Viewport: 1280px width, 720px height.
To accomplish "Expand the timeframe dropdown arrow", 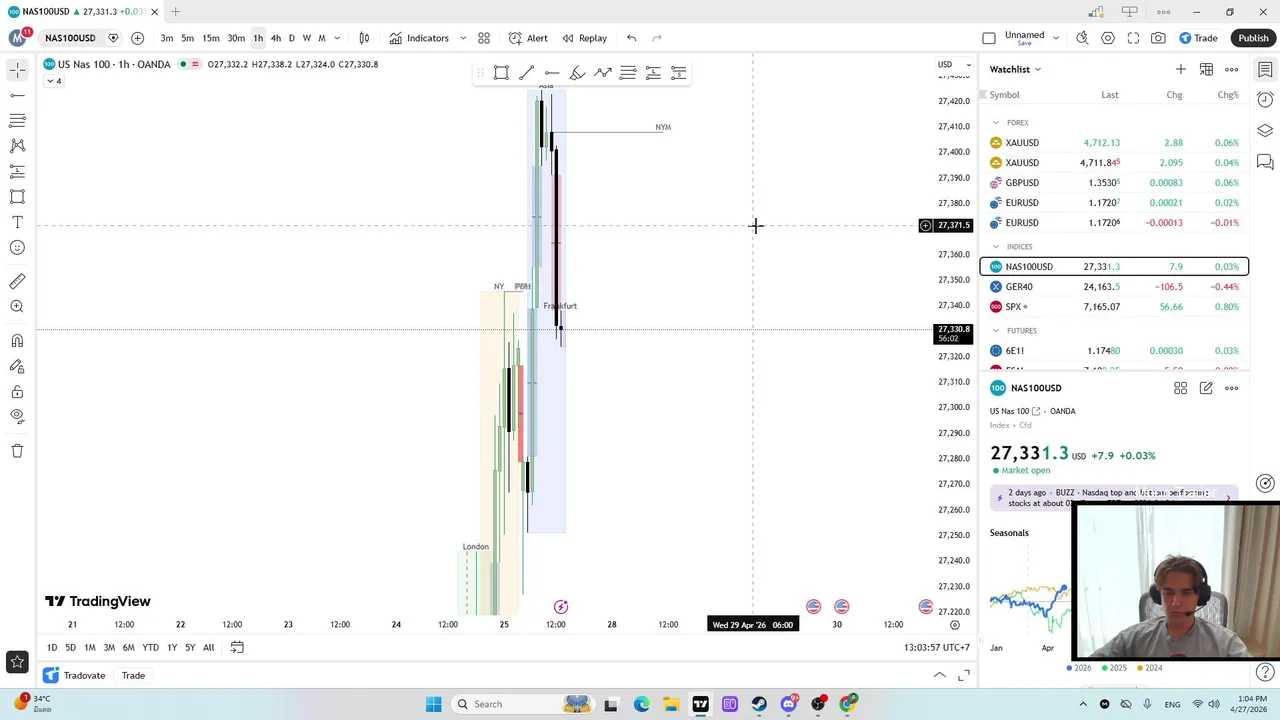I will [x=337, y=38].
